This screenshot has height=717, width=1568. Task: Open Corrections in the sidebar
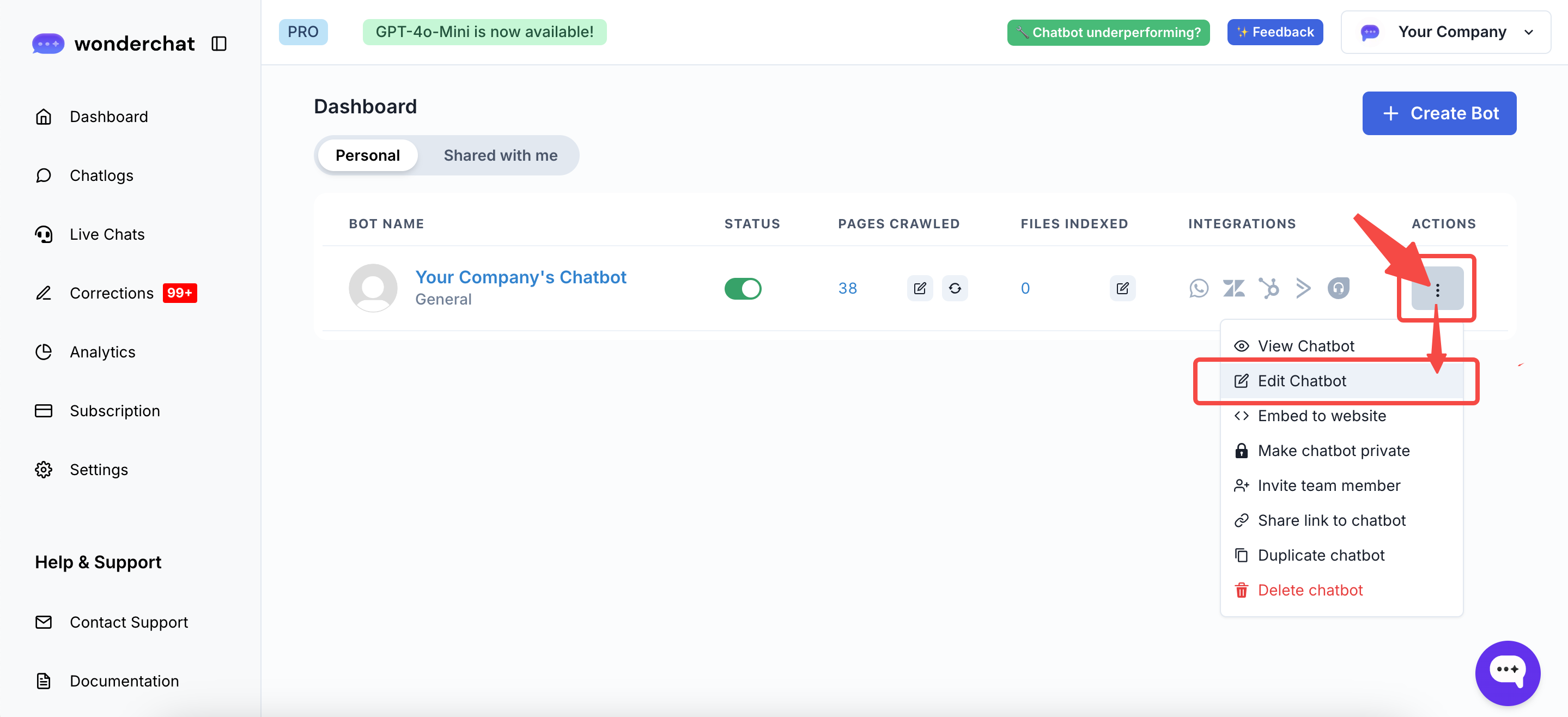[x=111, y=293]
